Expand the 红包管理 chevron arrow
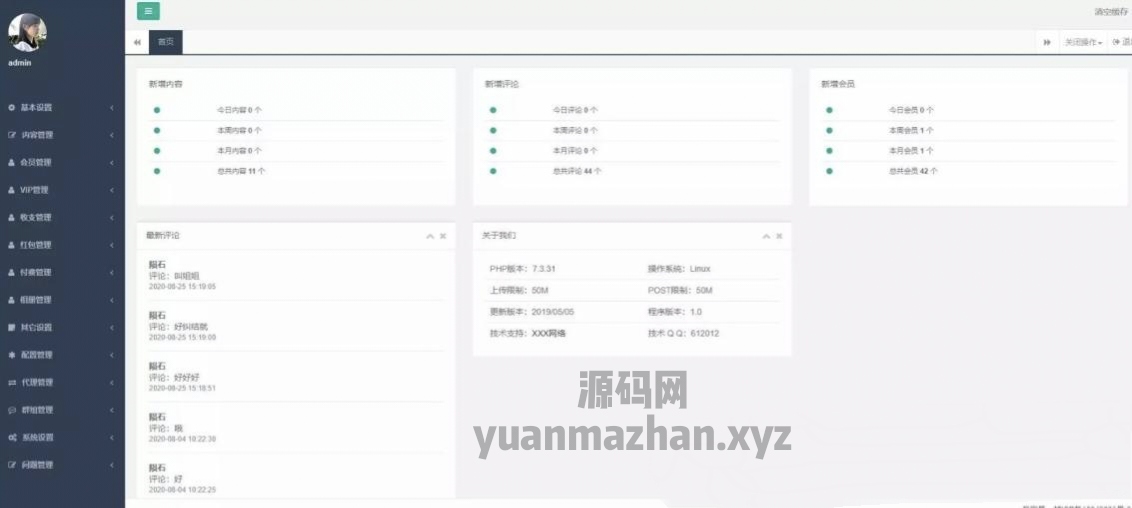 (112, 245)
